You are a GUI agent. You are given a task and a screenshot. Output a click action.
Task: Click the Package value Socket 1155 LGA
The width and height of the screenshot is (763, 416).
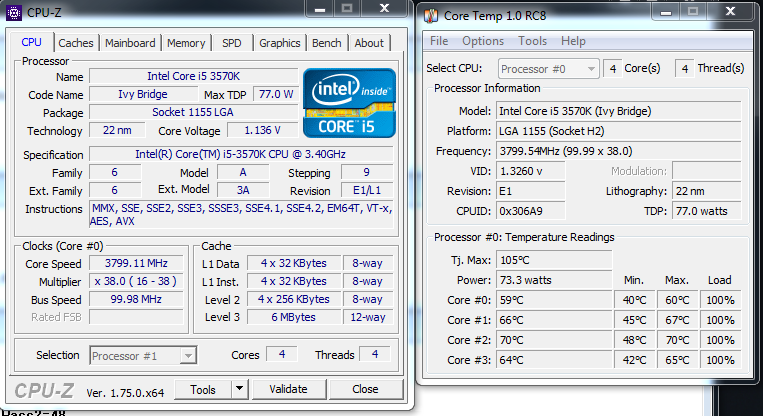194,112
